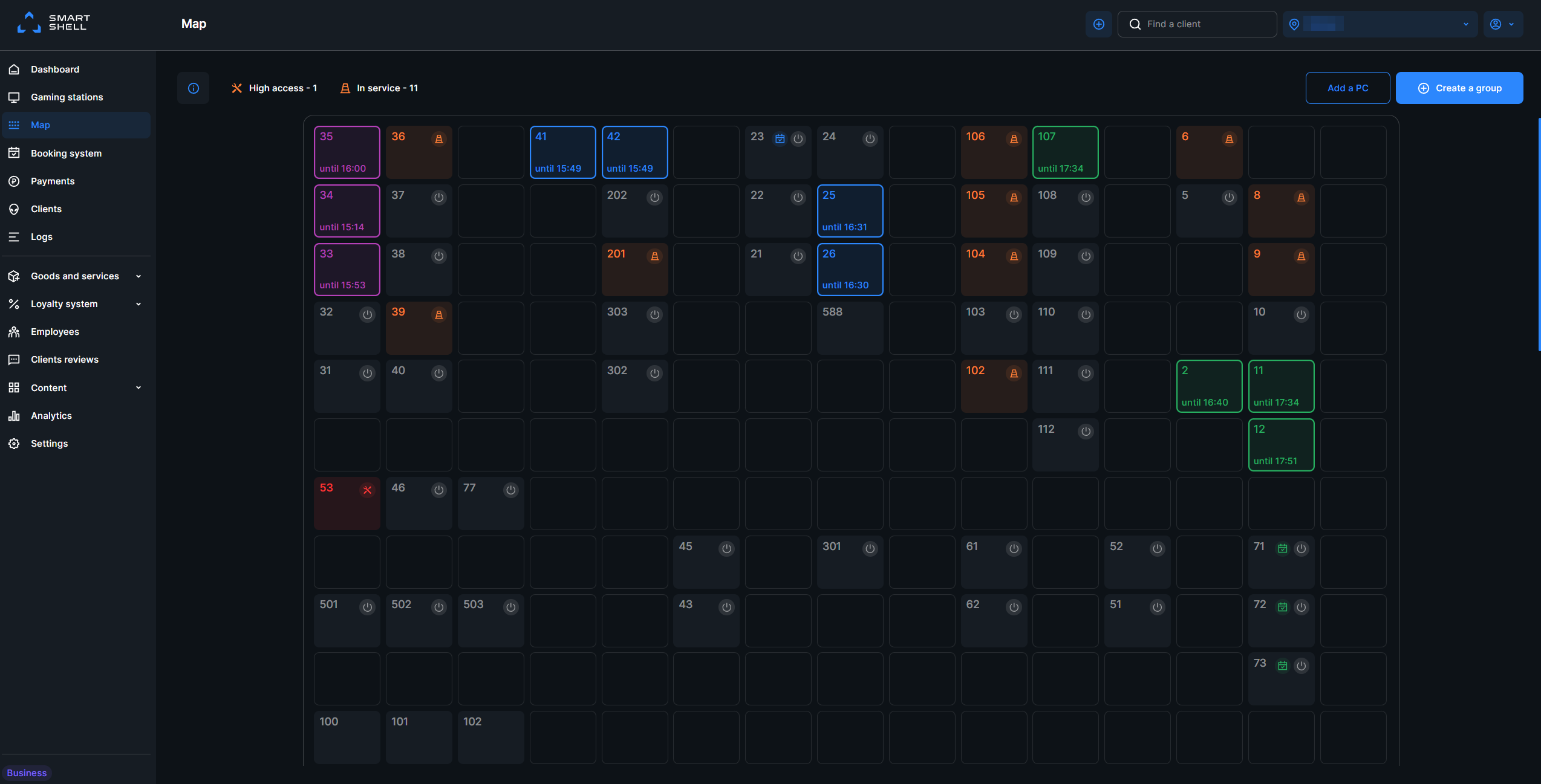Click the info icon above the map

194,88
